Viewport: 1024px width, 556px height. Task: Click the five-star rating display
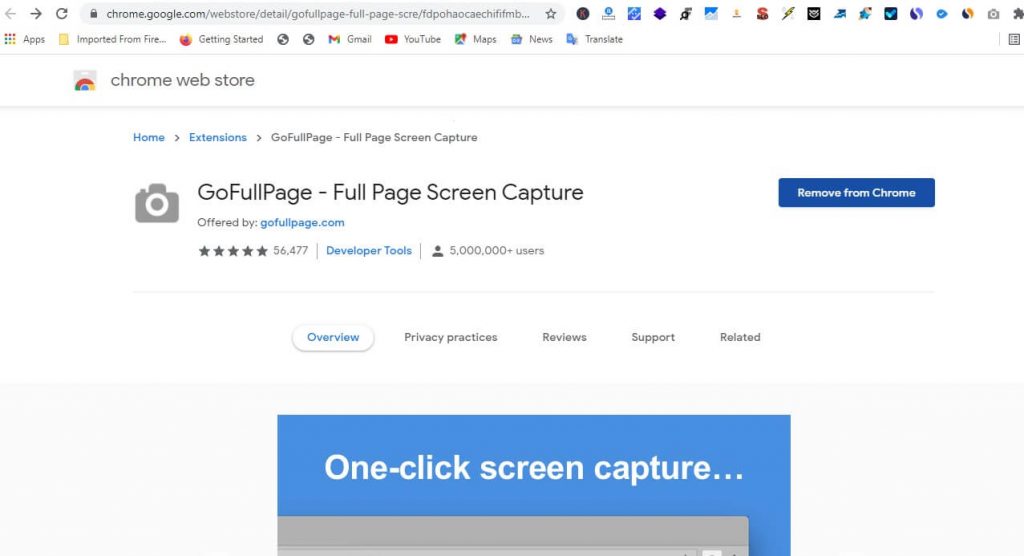point(233,251)
